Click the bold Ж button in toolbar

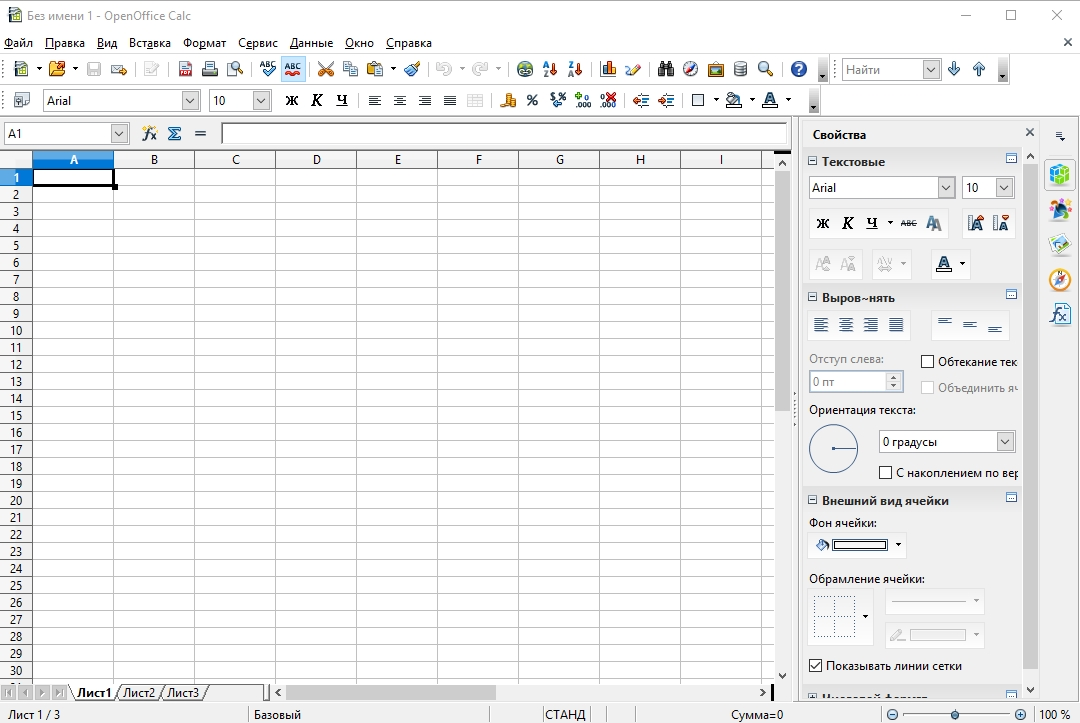[x=292, y=100]
